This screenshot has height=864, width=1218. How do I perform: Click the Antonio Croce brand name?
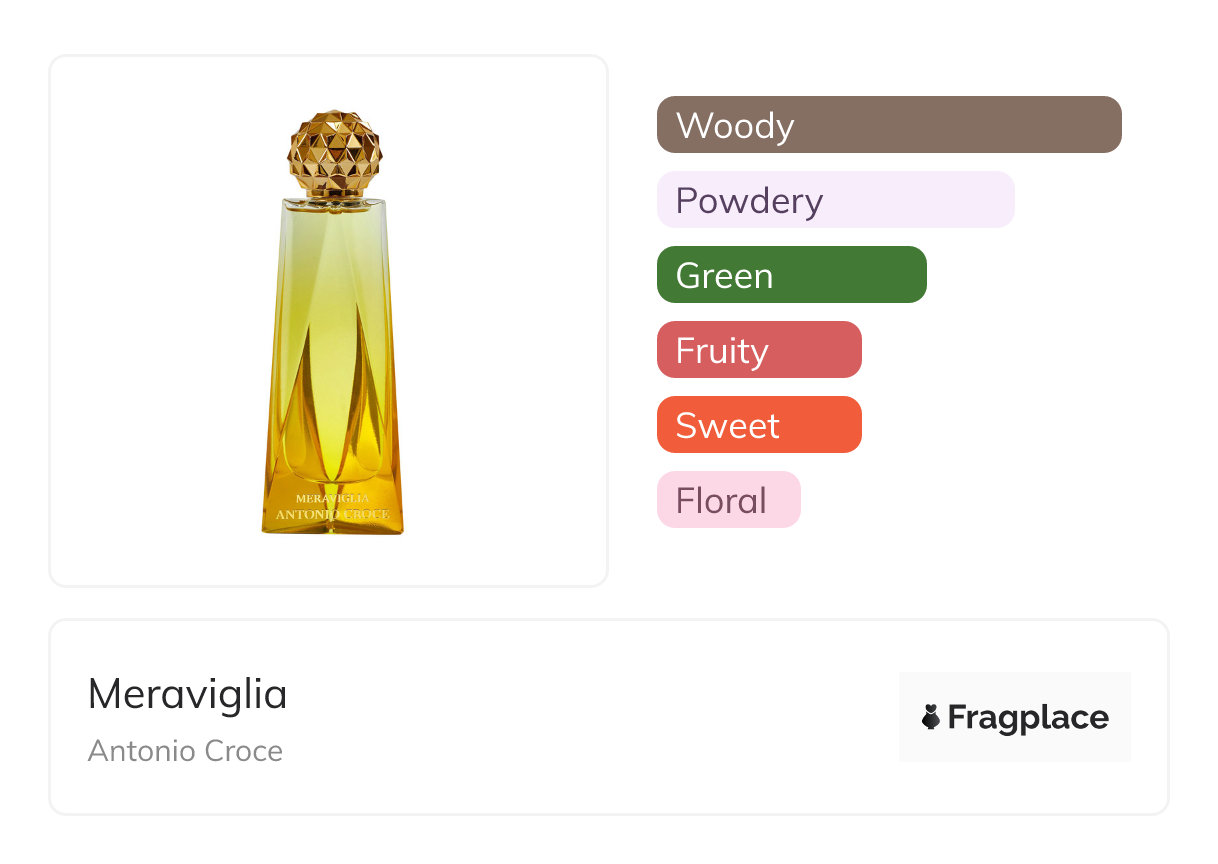tap(185, 751)
